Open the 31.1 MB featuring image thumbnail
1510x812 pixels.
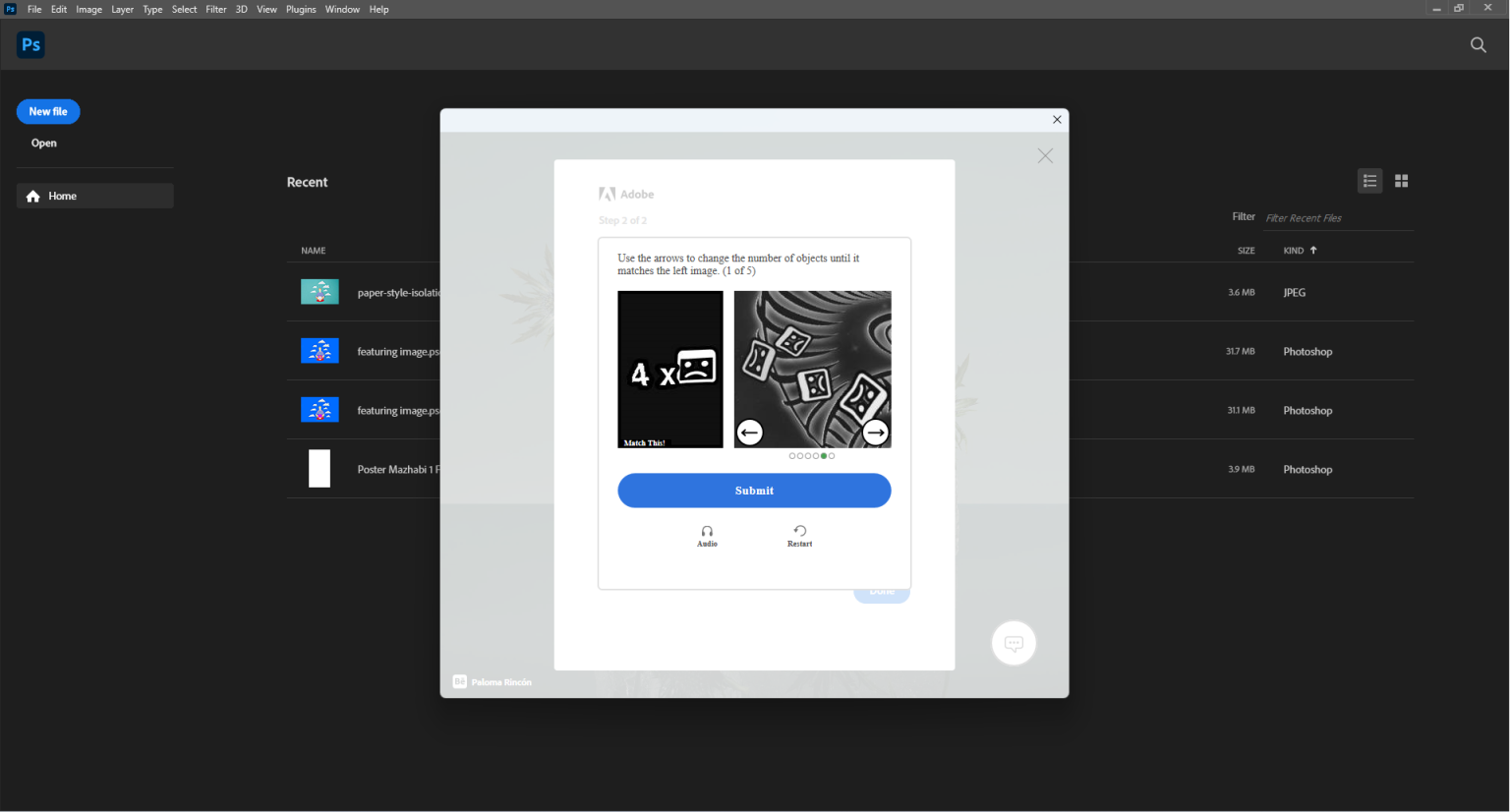click(319, 410)
